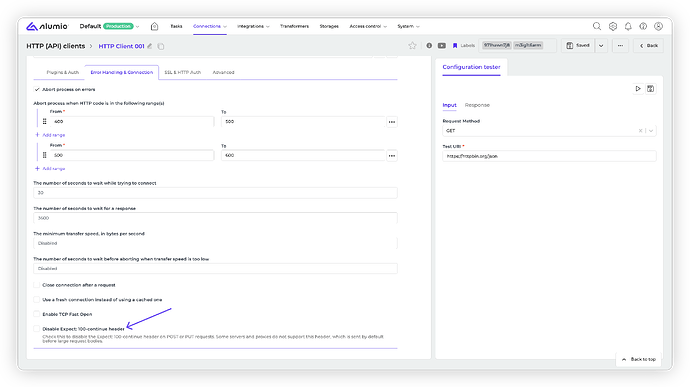Click the Saved button
This screenshot has height=387, width=690.
tap(578, 46)
